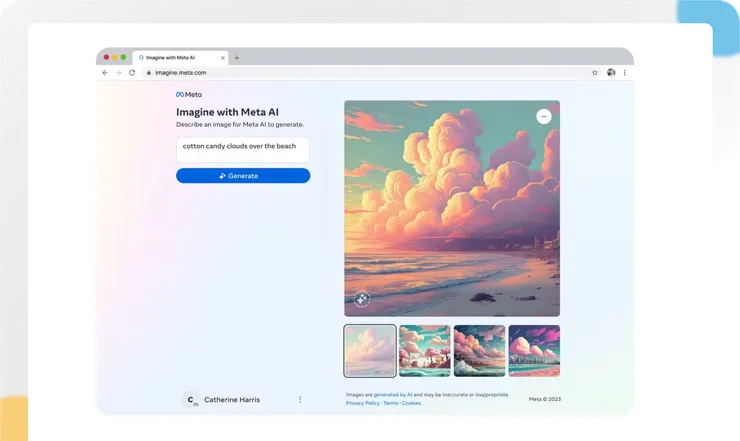Click the sparkle icon on the large image
The height and width of the screenshot is (441, 740).
[x=362, y=299]
